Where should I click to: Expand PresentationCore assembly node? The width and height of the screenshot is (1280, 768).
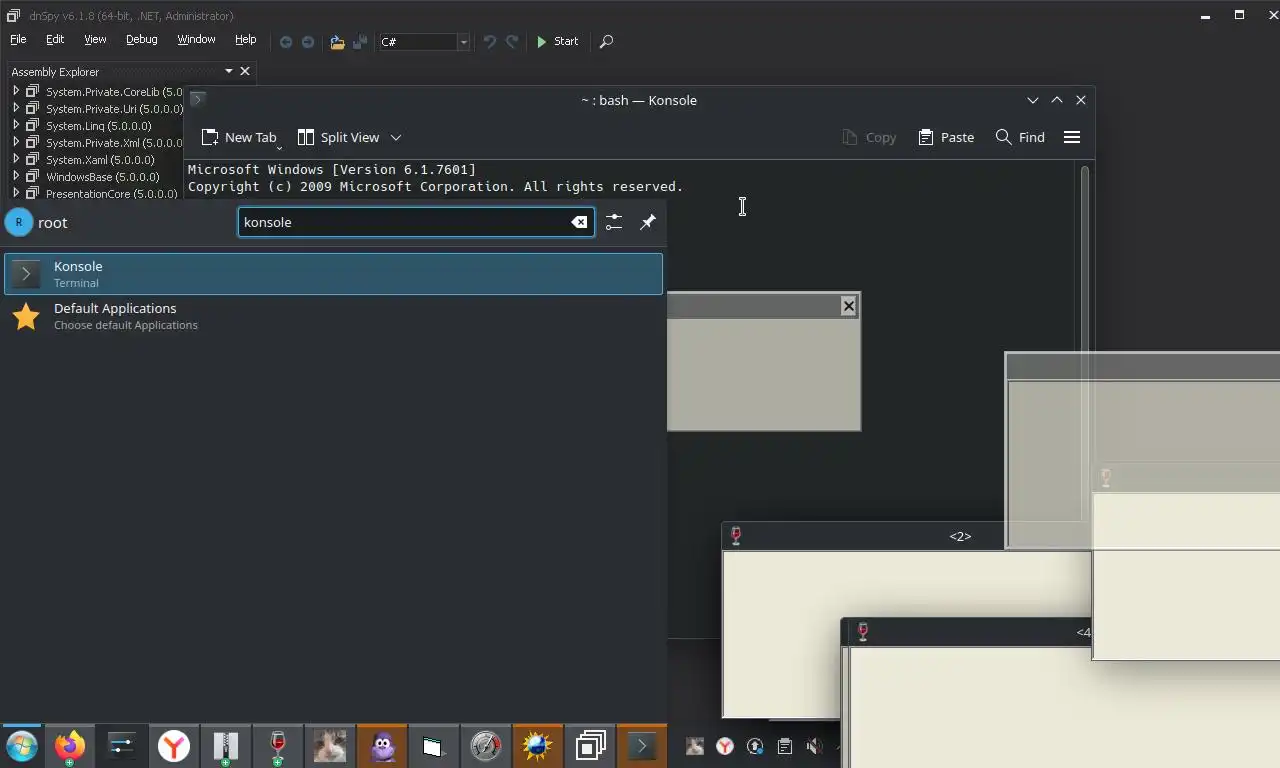pyautogui.click(x=16, y=193)
